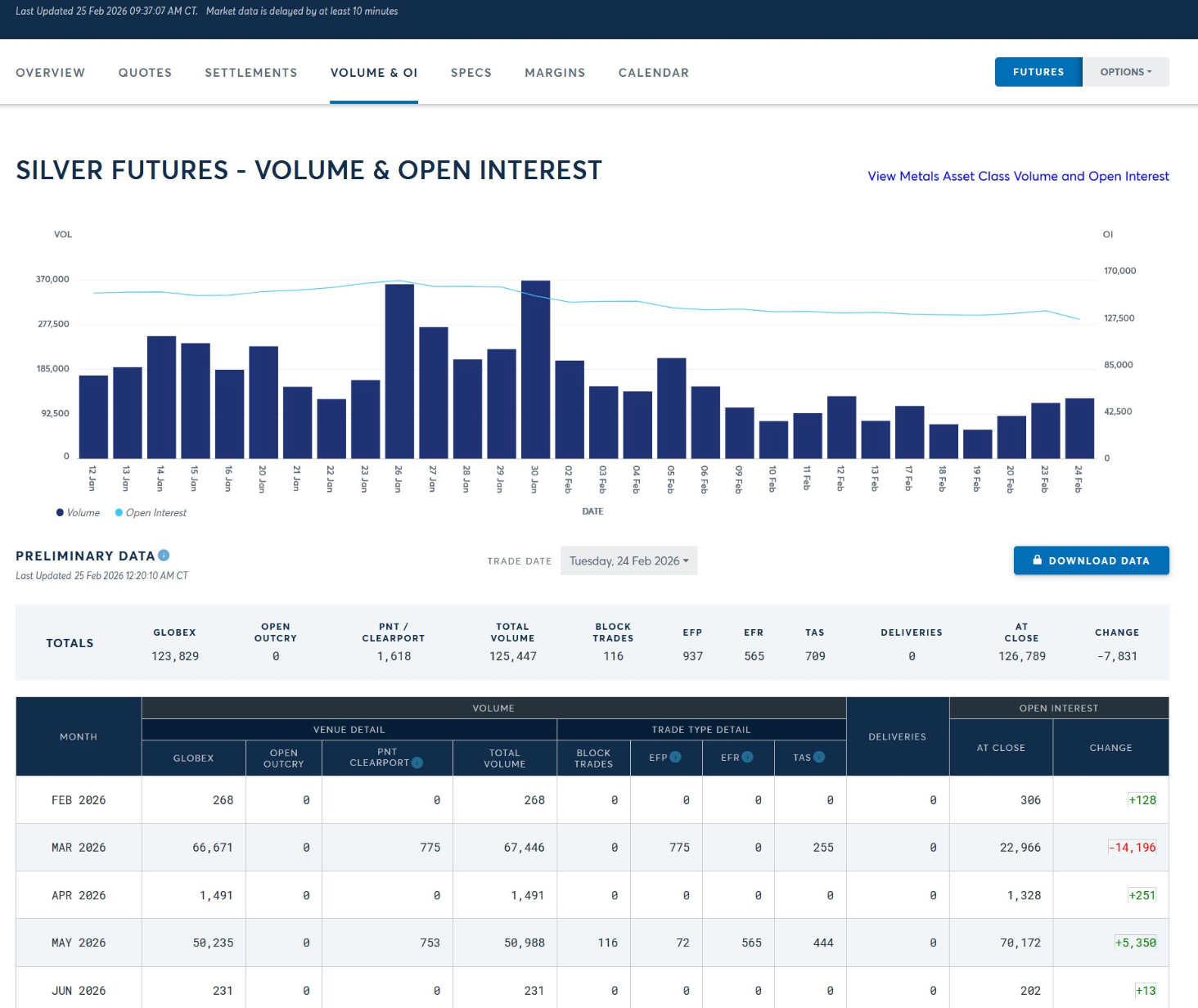Open the Options dropdown menu
The width and height of the screenshot is (1198, 1008).
point(1125,72)
